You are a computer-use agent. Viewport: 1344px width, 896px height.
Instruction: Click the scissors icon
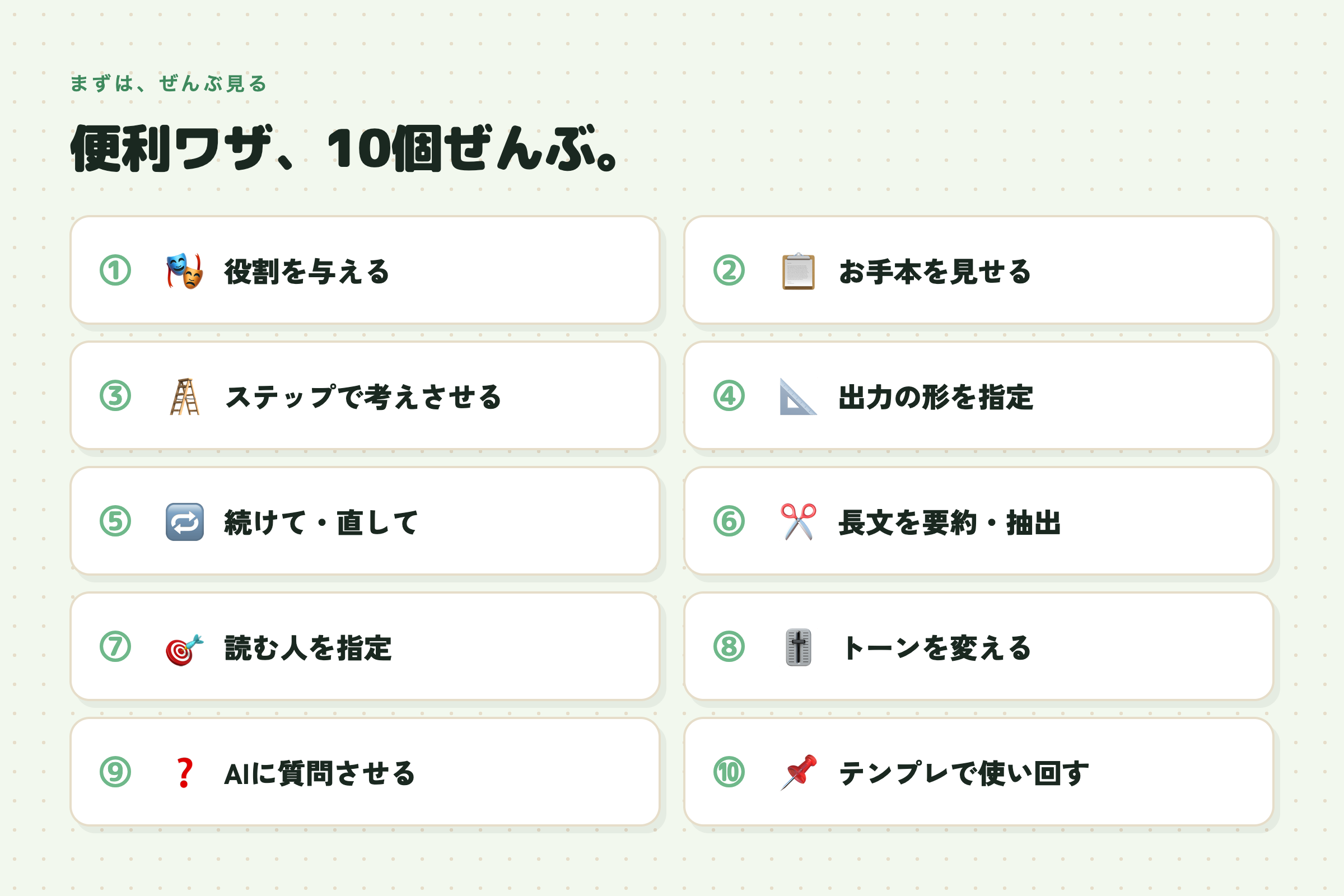pyautogui.click(x=799, y=522)
